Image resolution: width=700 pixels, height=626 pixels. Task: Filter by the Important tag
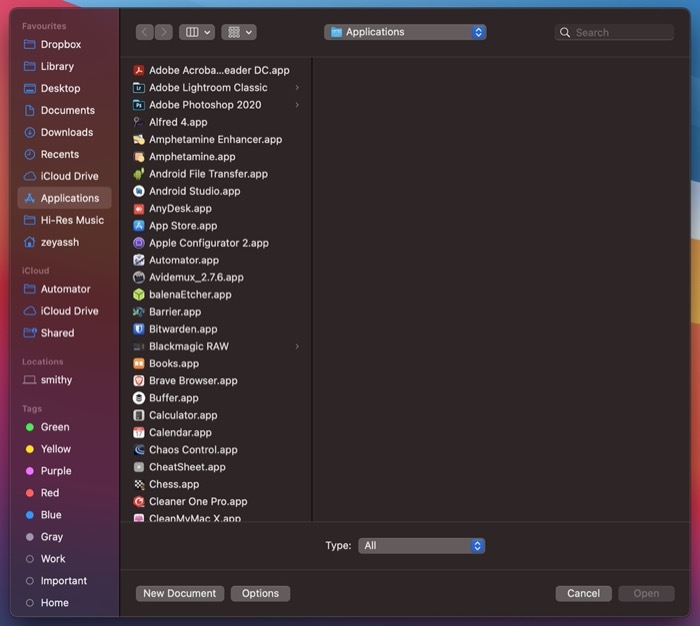[64, 581]
